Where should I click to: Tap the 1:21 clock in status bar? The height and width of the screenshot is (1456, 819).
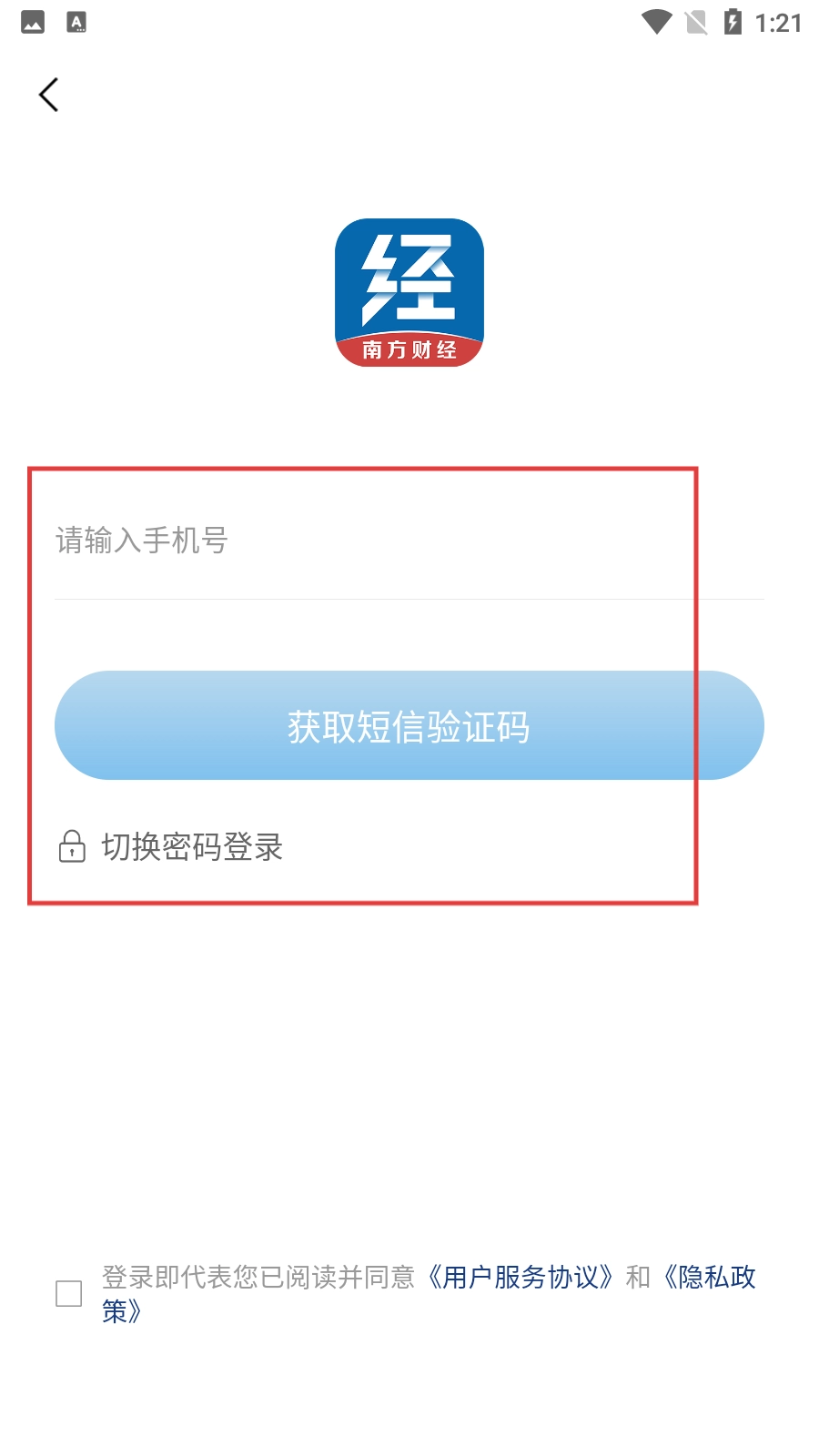[x=779, y=23]
